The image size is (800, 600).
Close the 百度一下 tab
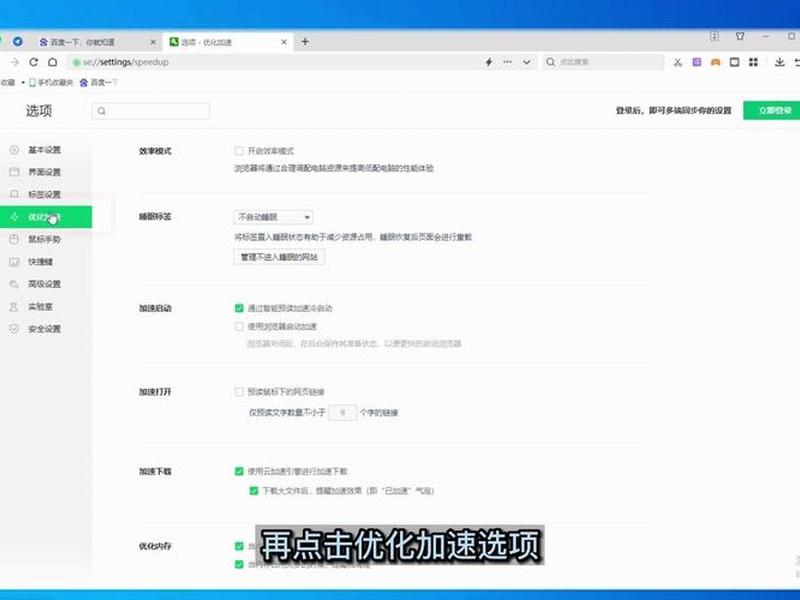(153, 42)
